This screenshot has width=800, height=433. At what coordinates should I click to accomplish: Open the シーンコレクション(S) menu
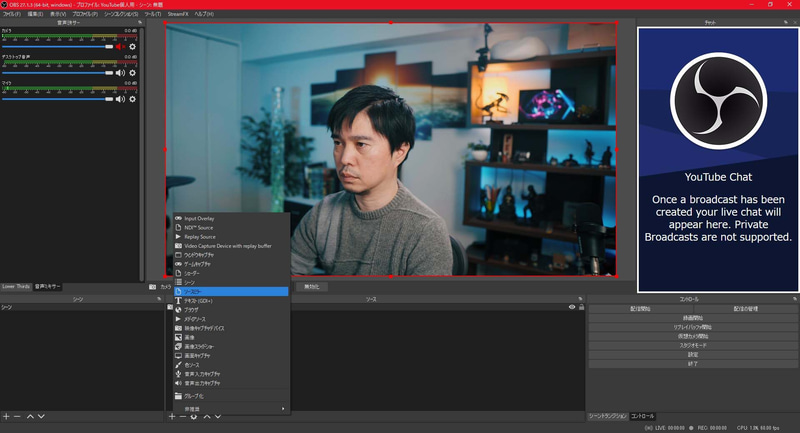point(121,14)
